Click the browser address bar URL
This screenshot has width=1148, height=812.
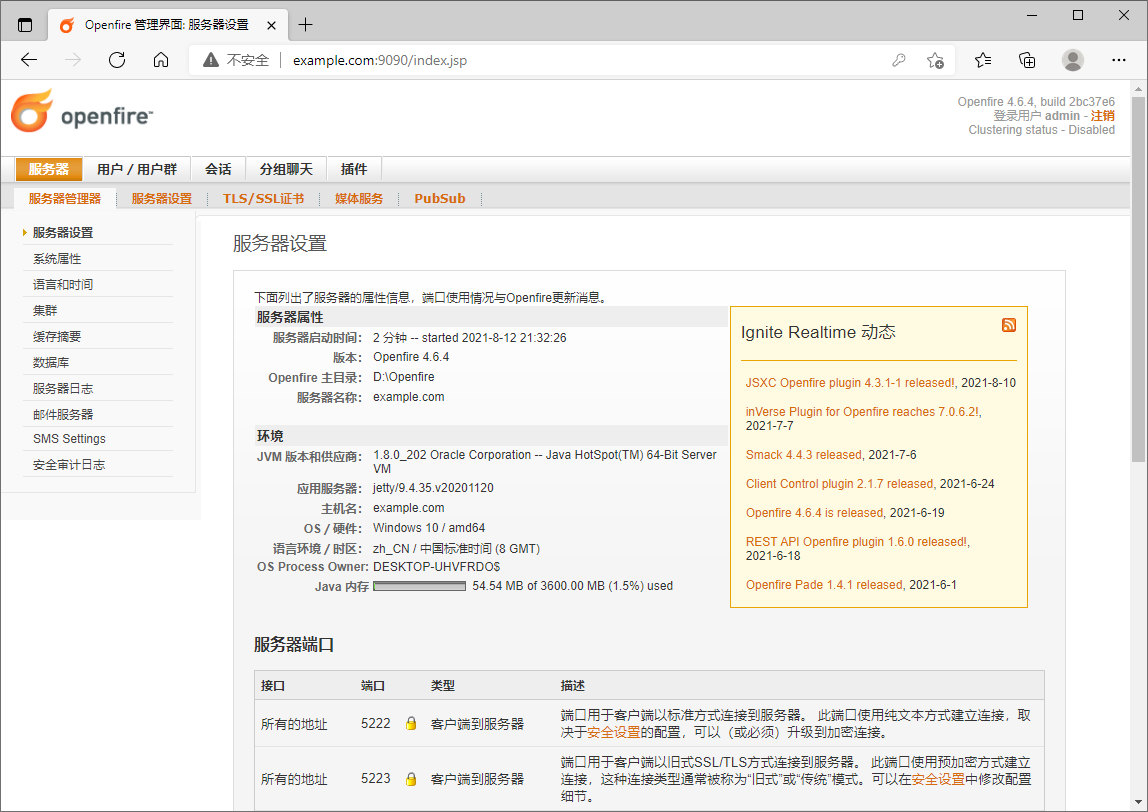pyautogui.click(x=380, y=60)
